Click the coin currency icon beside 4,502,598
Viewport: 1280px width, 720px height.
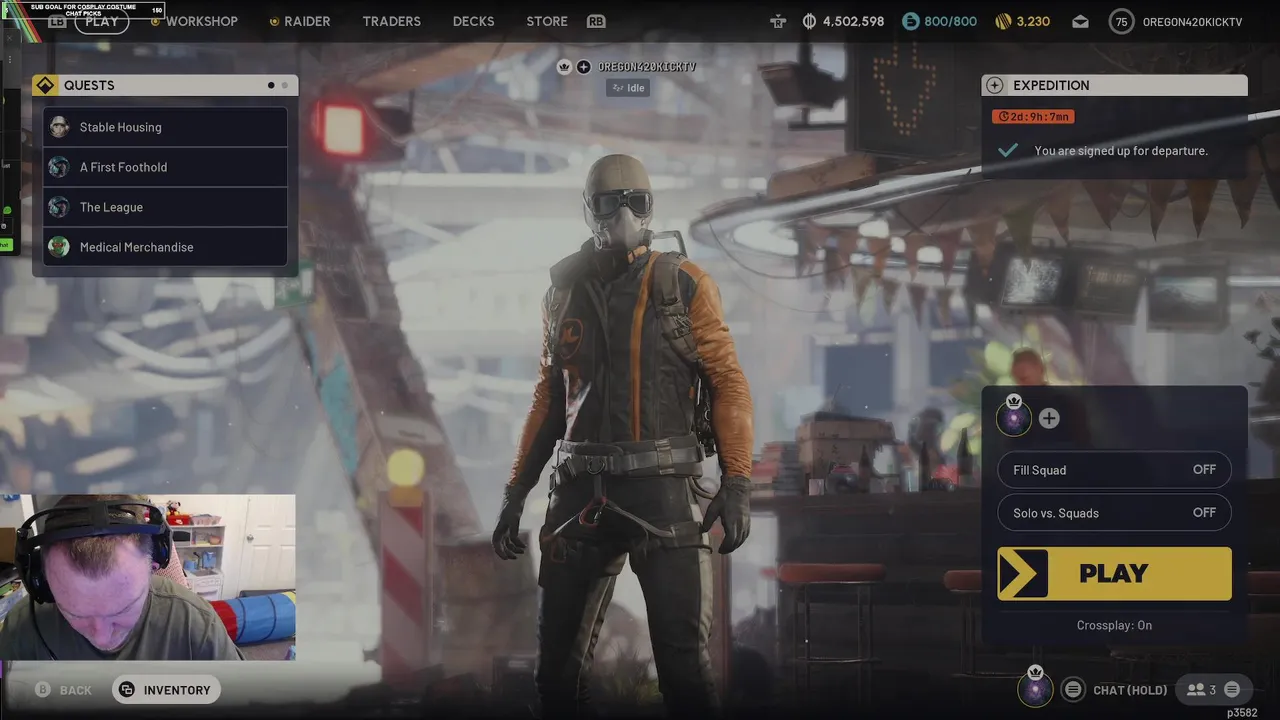click(809, 21)
